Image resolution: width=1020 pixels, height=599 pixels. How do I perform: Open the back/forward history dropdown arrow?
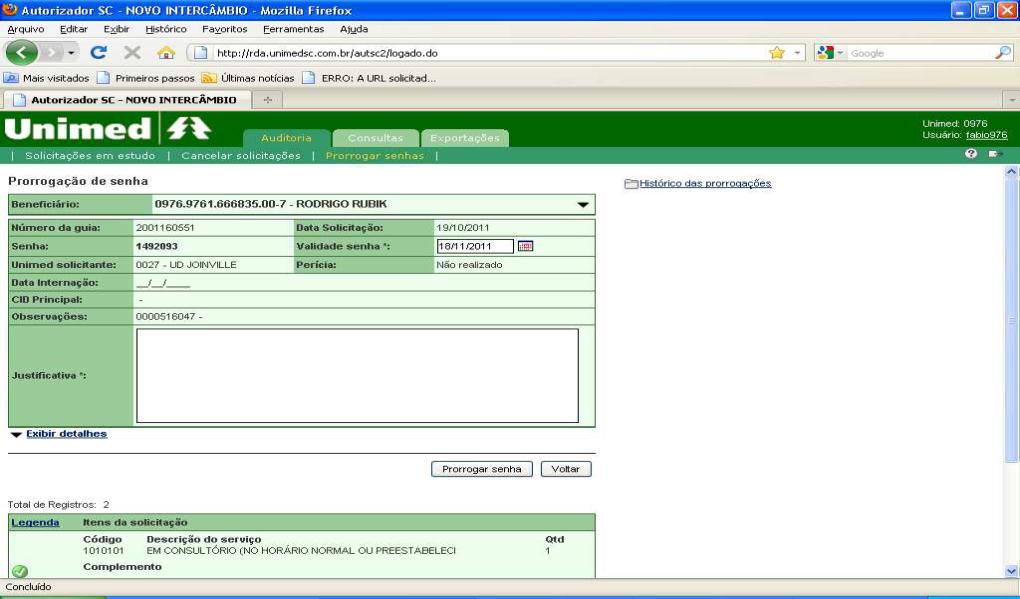tap(71, 53)
